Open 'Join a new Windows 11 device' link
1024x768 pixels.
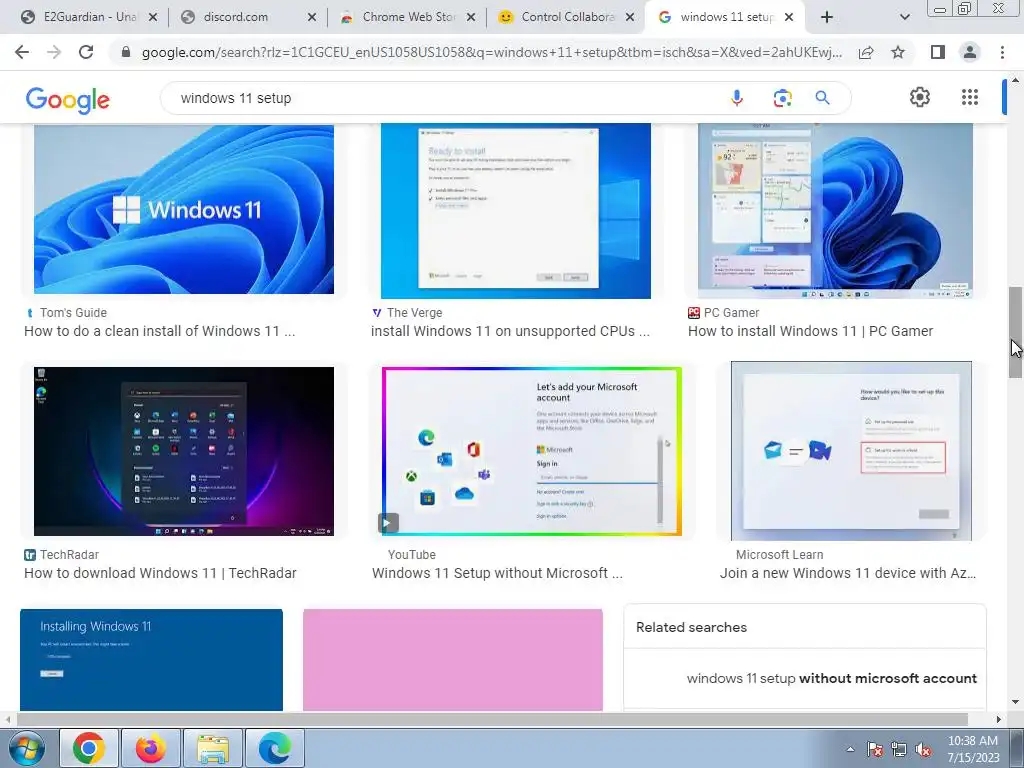(848, 573)
